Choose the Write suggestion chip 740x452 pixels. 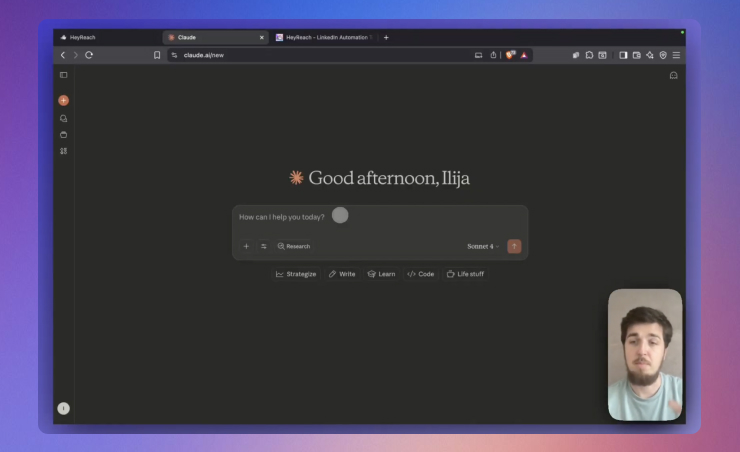[x=342, y=274]
